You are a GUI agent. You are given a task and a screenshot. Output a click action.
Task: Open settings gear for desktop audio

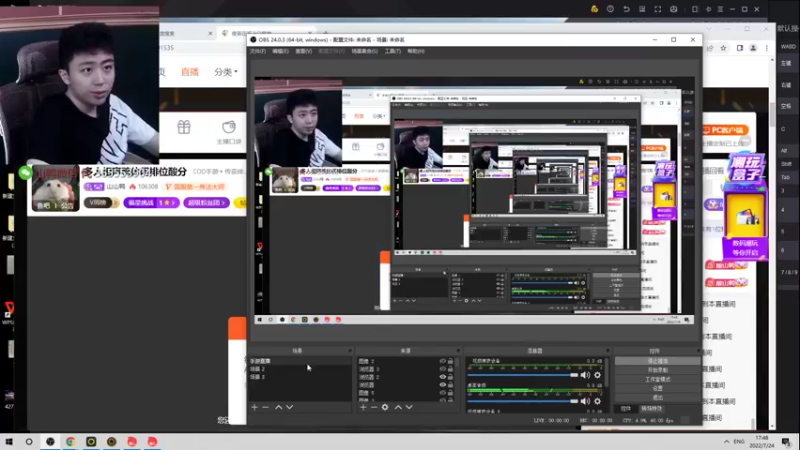coord(597,401)
